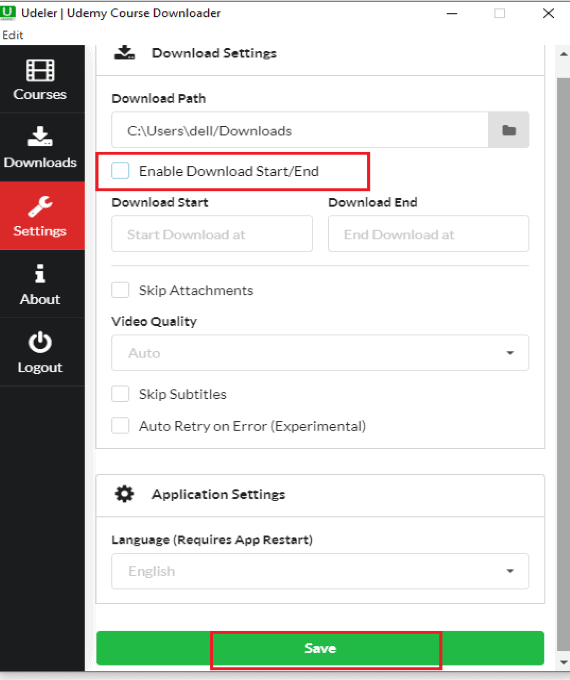Viewport: 570px width, 680px height.
Task: Click the Download Settings header icon
Action: (124, 52)
